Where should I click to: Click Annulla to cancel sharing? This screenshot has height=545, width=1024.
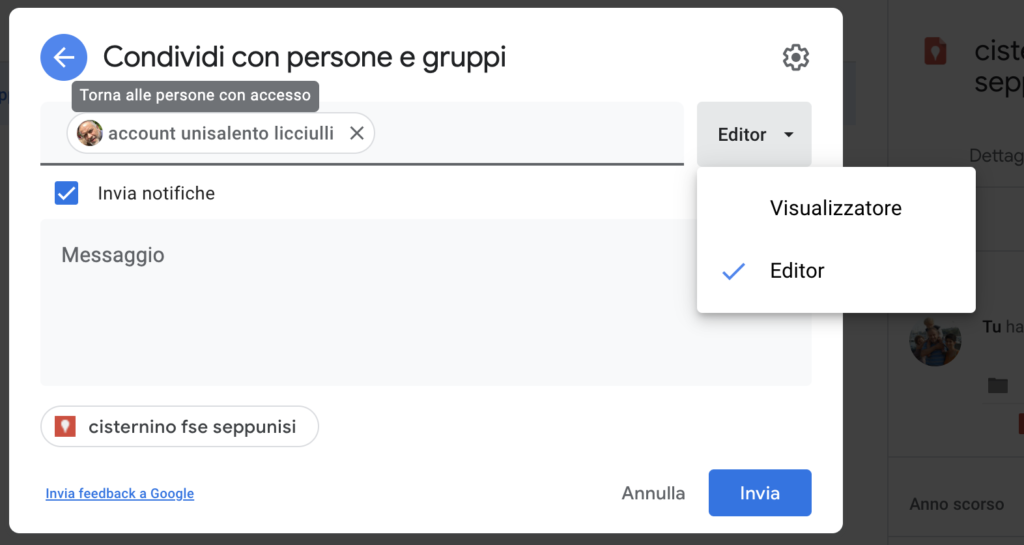click(x=653, y=493)
